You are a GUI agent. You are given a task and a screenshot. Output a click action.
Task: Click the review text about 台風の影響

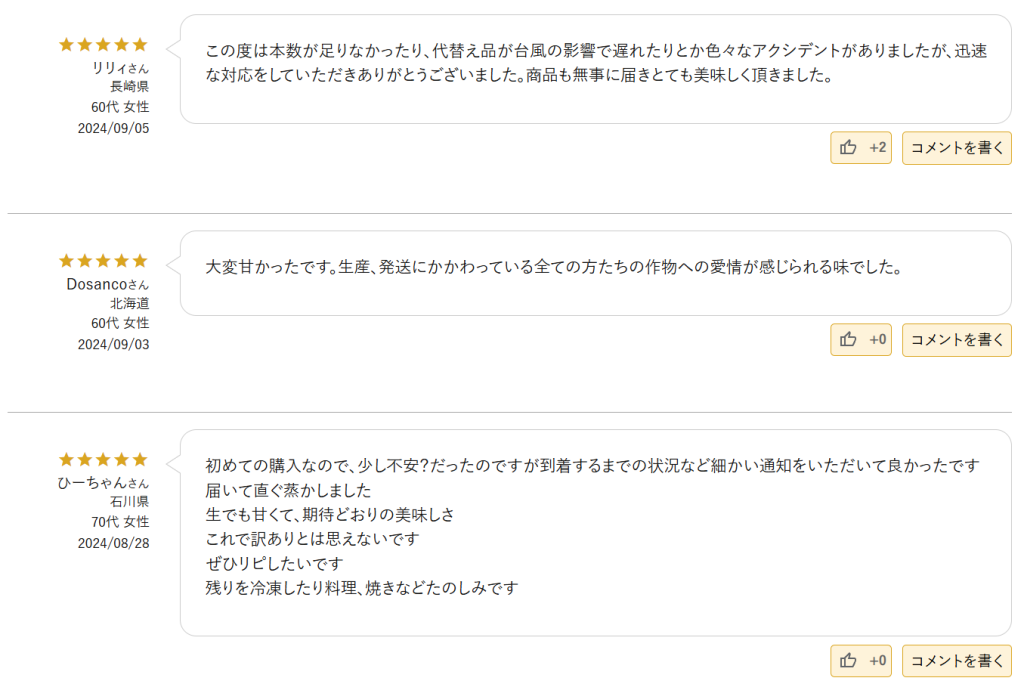[596, 63]
